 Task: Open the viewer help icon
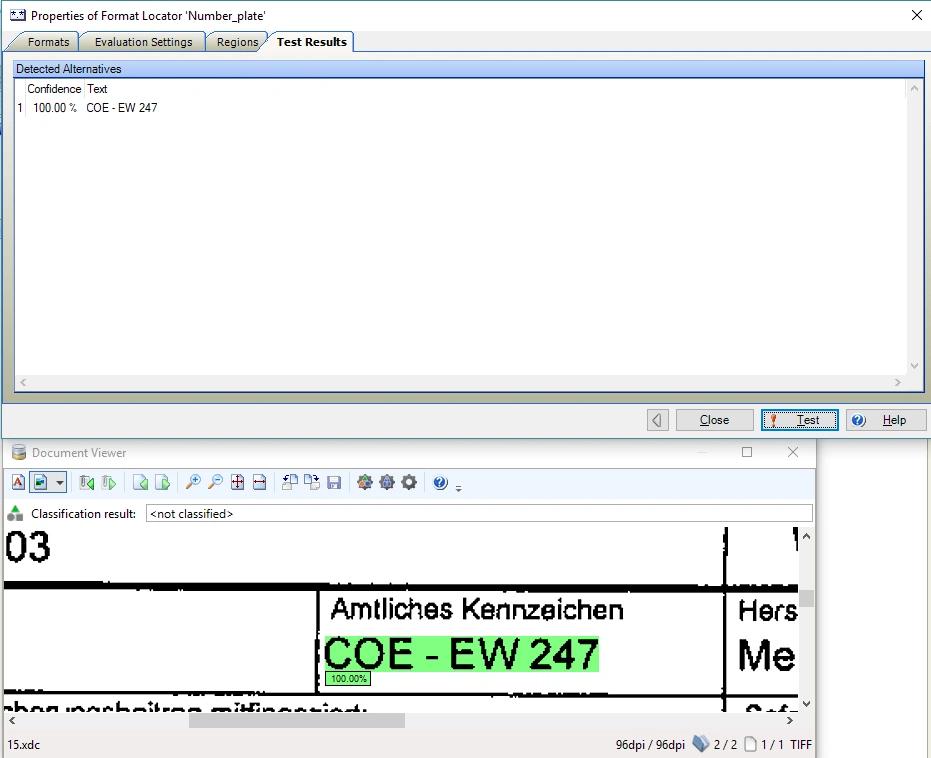440,483
